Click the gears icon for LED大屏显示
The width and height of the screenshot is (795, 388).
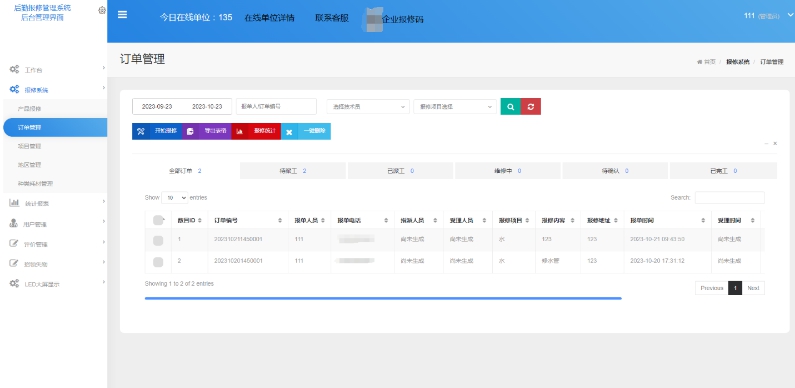[x=14, y=284]
